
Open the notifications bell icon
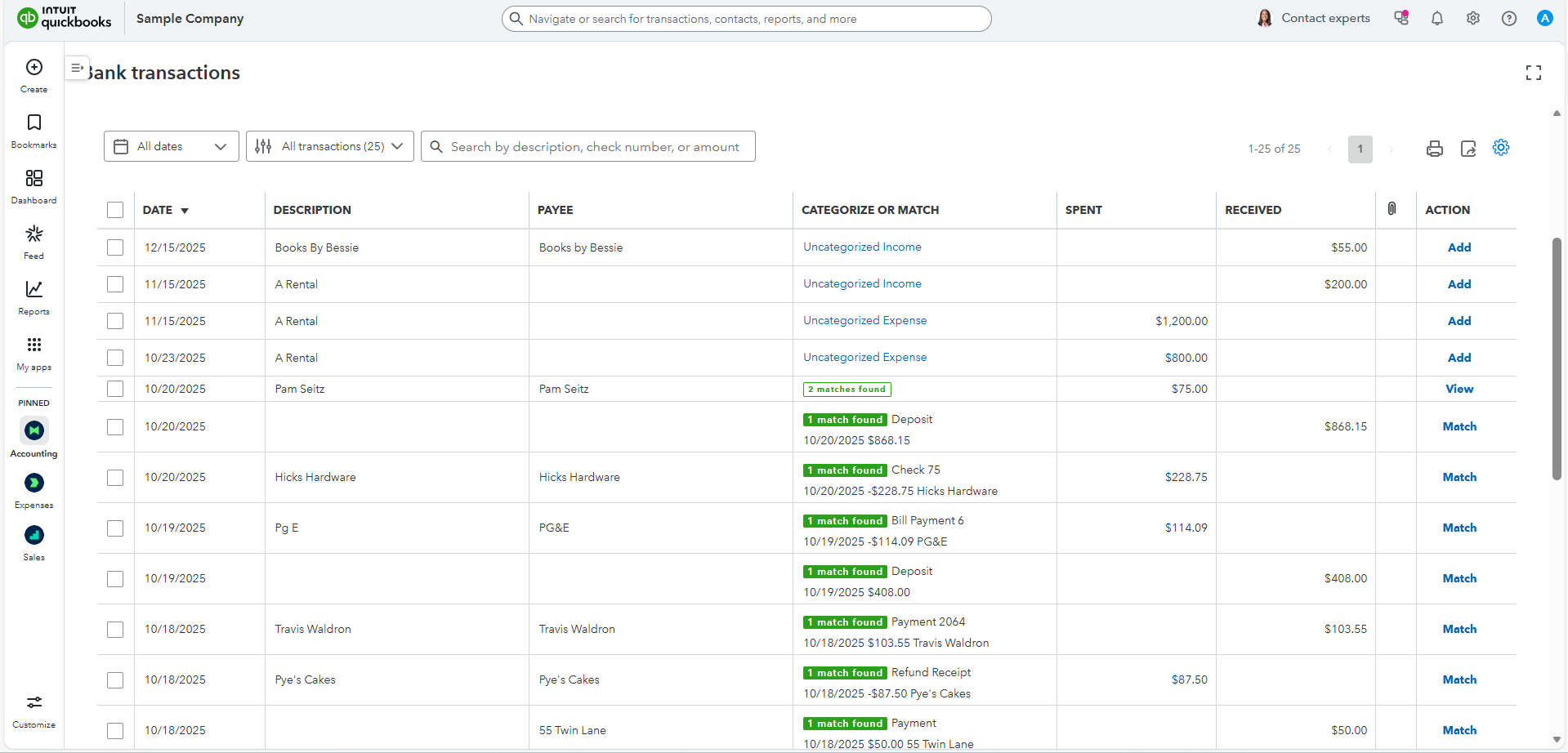coord(1436,19)
